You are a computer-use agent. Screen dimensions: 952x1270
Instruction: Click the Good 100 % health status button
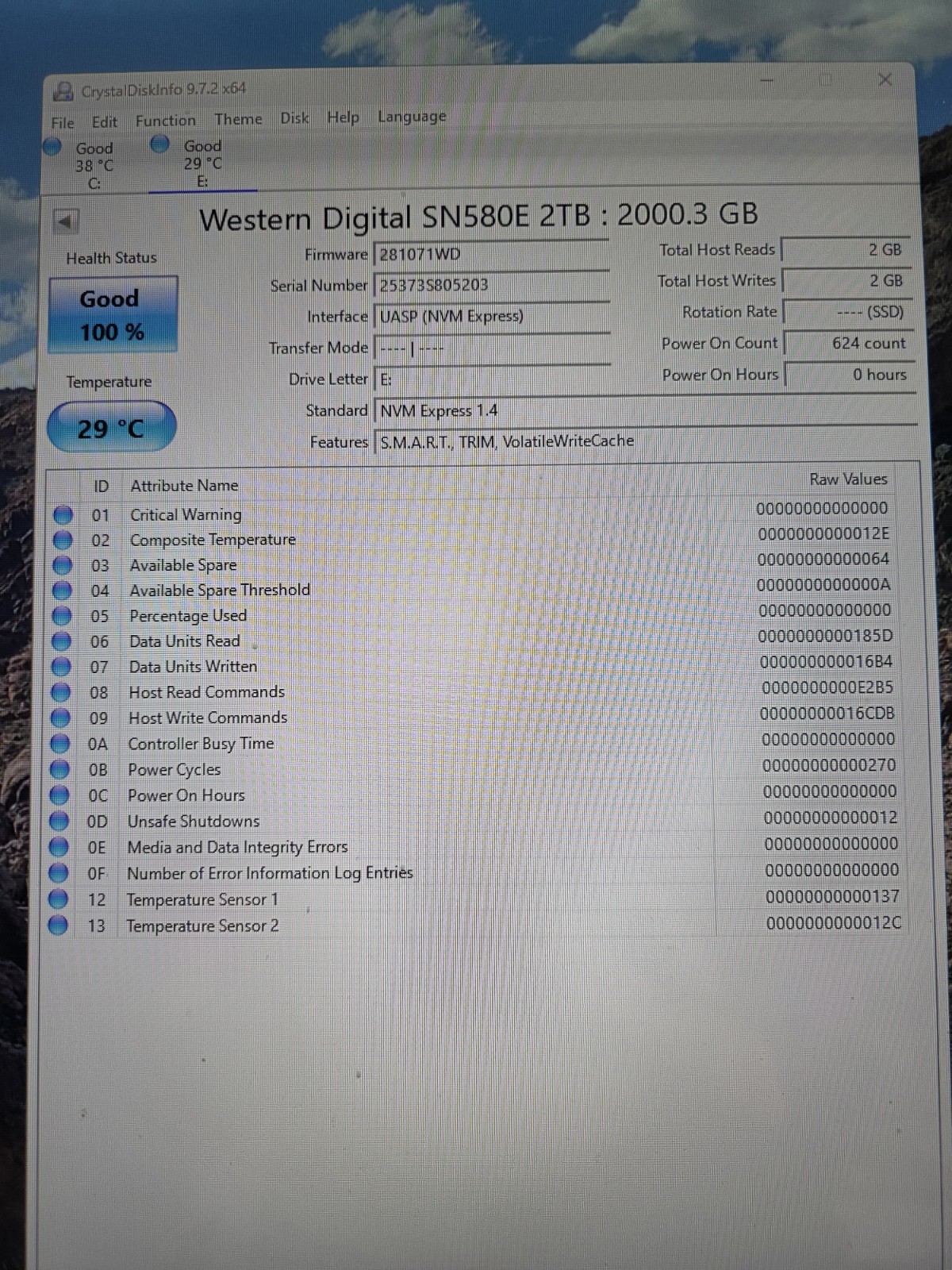[x=112, y=315]
